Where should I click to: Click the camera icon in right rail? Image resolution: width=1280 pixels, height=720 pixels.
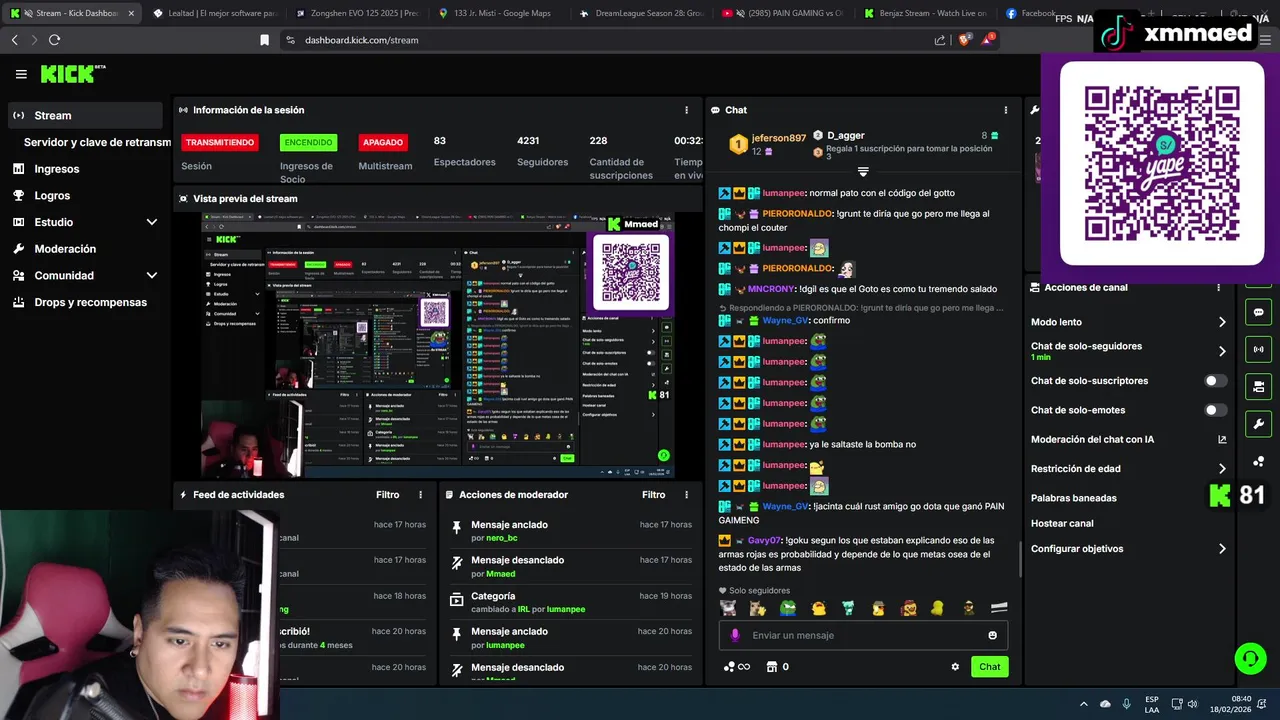tap(1258, 386)
